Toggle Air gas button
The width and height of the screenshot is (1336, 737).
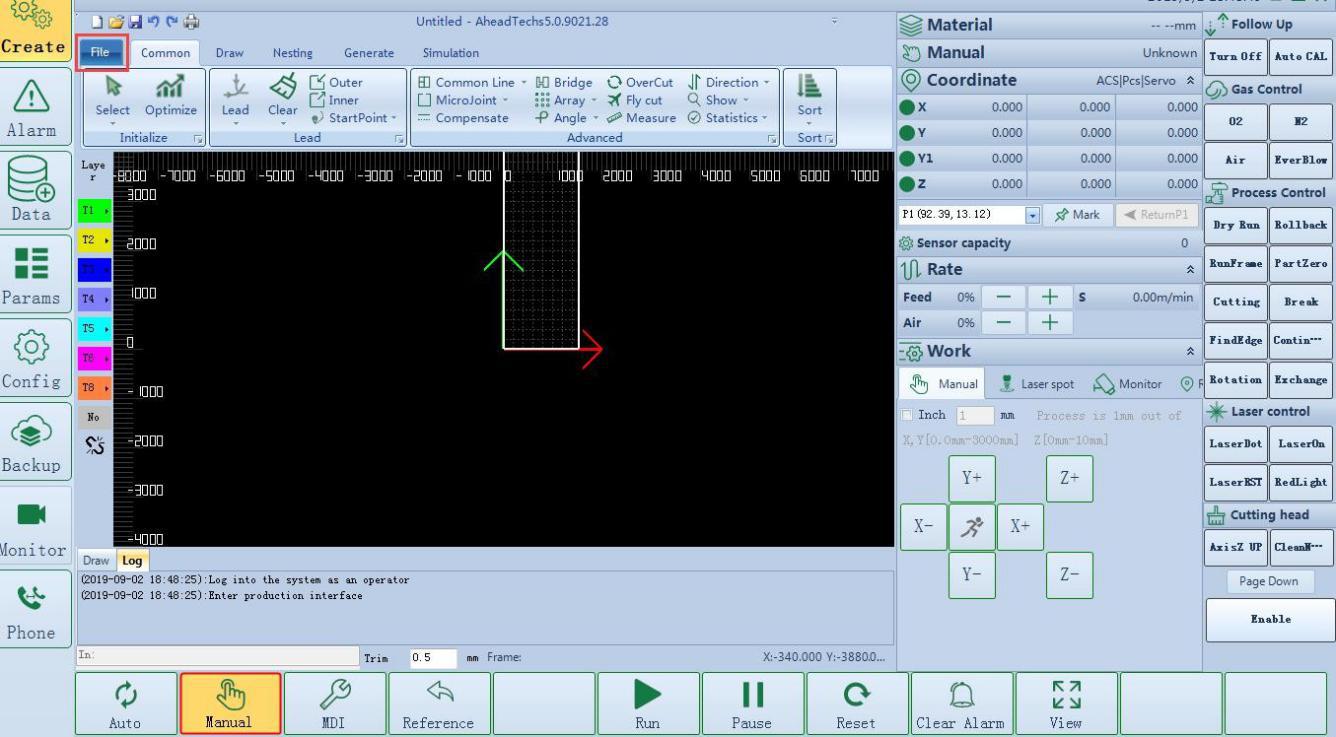1236,160
